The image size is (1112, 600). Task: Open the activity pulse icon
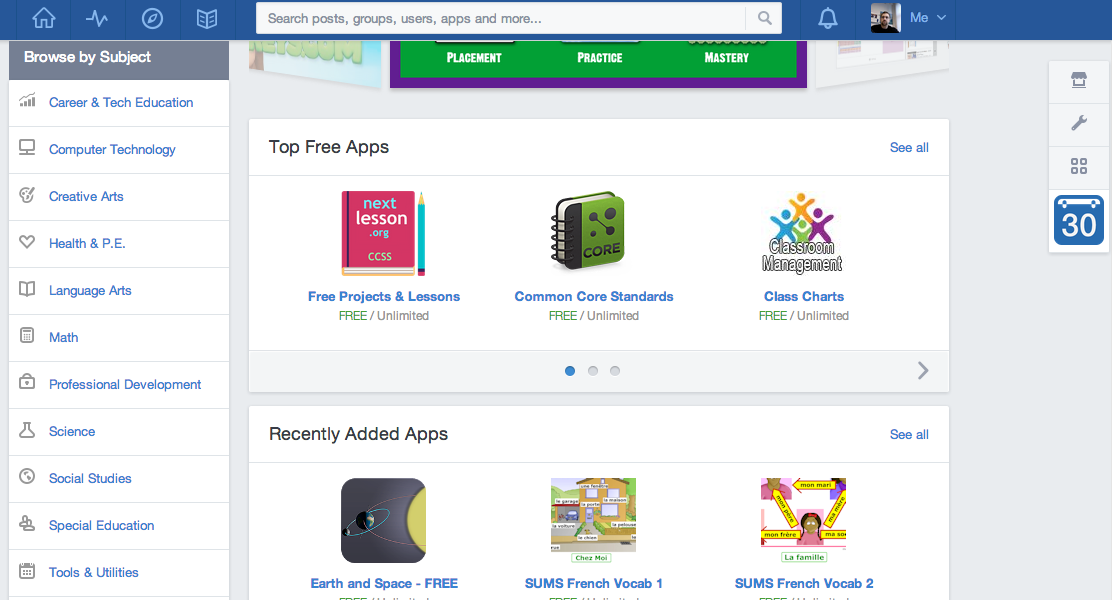97,18
